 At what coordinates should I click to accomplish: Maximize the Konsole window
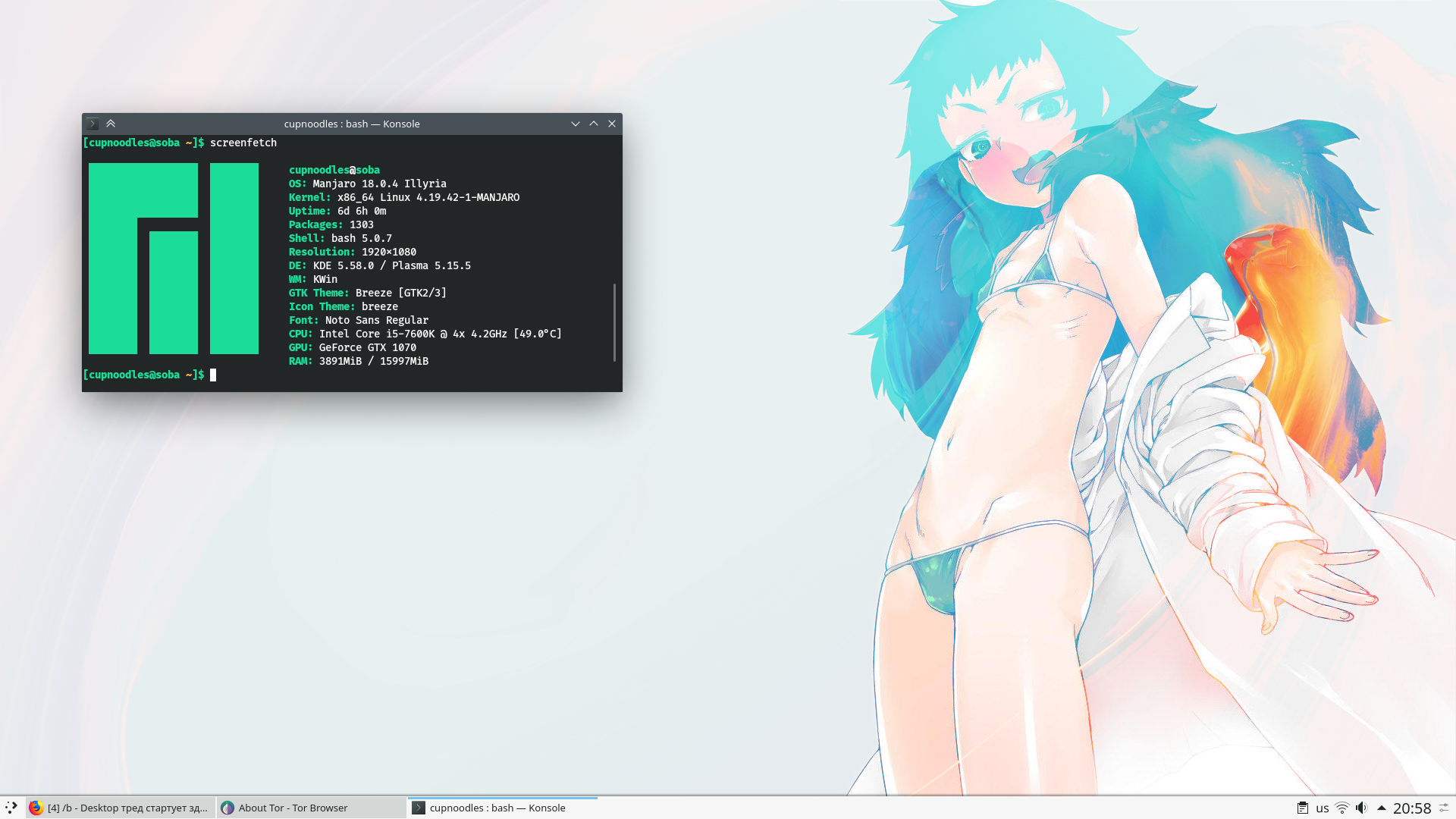594,124
